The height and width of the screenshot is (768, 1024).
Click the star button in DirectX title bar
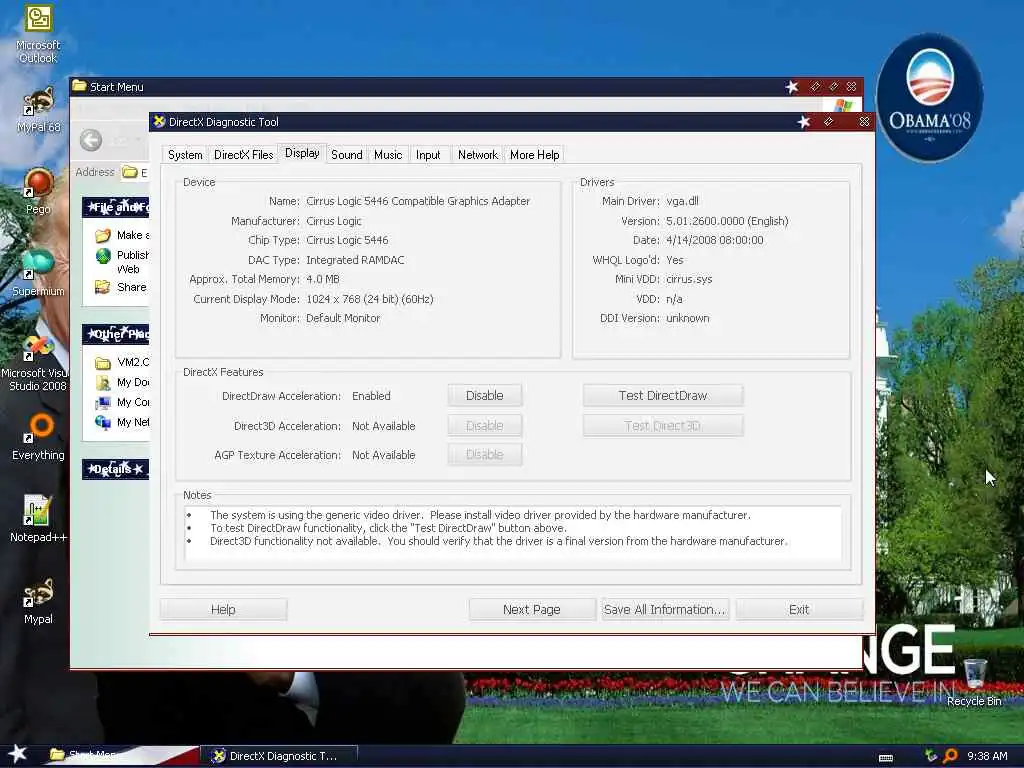(804, 121)
